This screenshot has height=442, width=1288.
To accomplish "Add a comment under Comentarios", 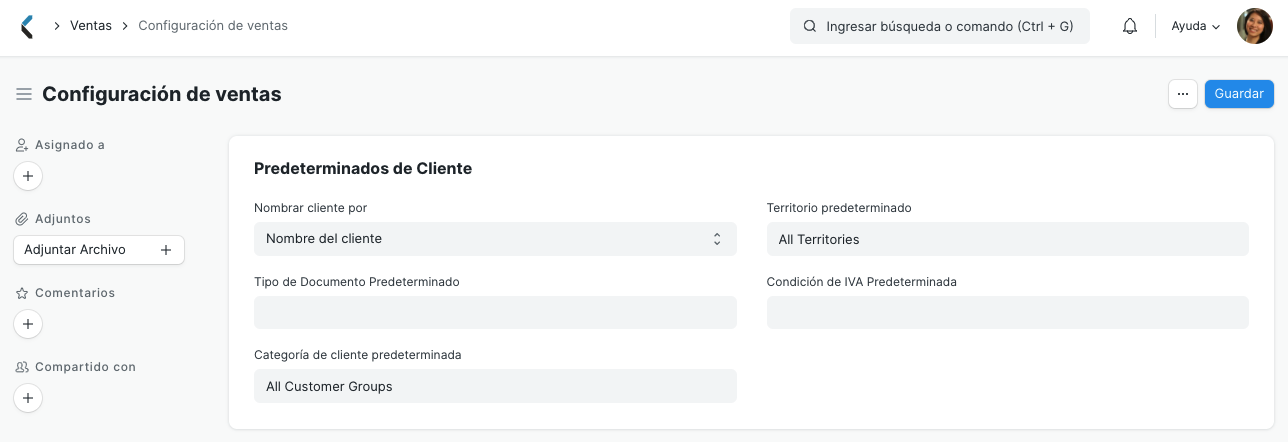I will pyautogui.click(x=28, y=324).
